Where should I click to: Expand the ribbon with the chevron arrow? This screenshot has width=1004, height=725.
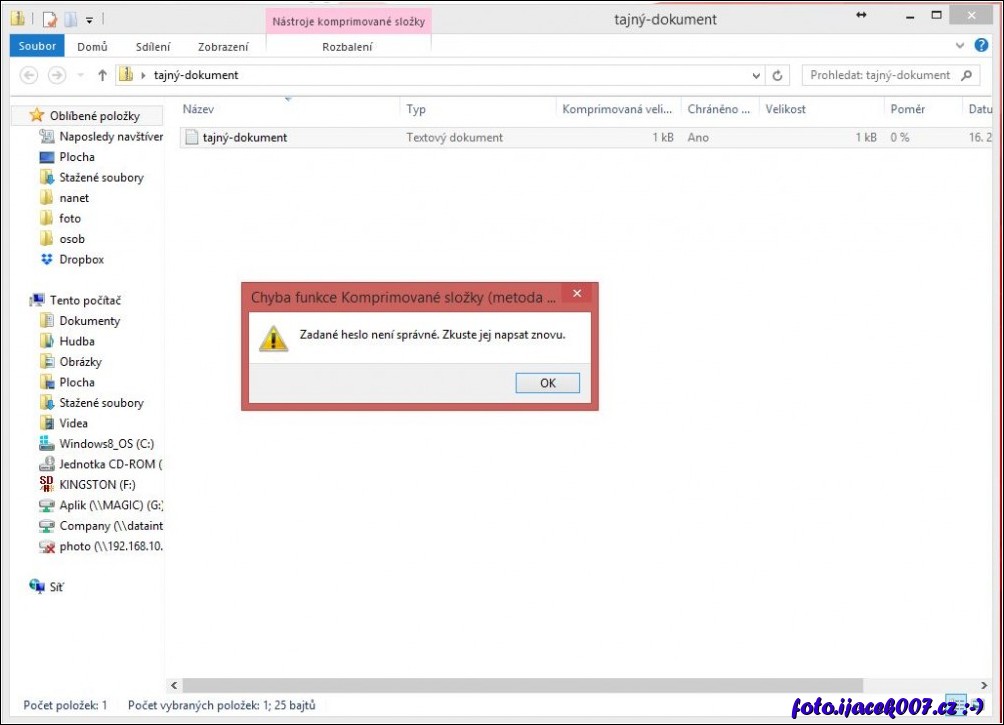(960, 46)
